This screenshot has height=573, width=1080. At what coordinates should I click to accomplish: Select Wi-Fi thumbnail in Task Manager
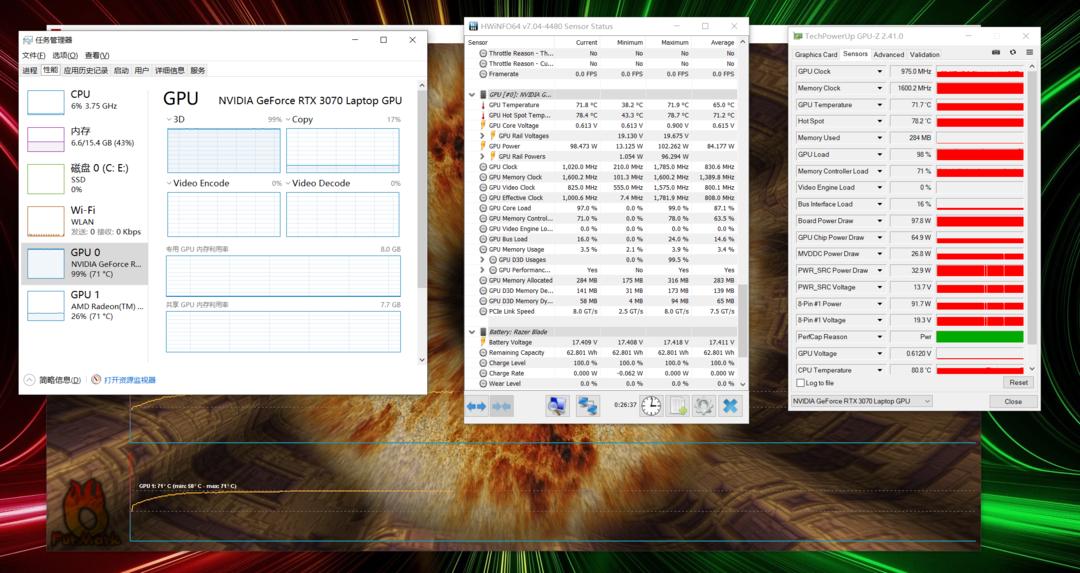pos(45,221)
